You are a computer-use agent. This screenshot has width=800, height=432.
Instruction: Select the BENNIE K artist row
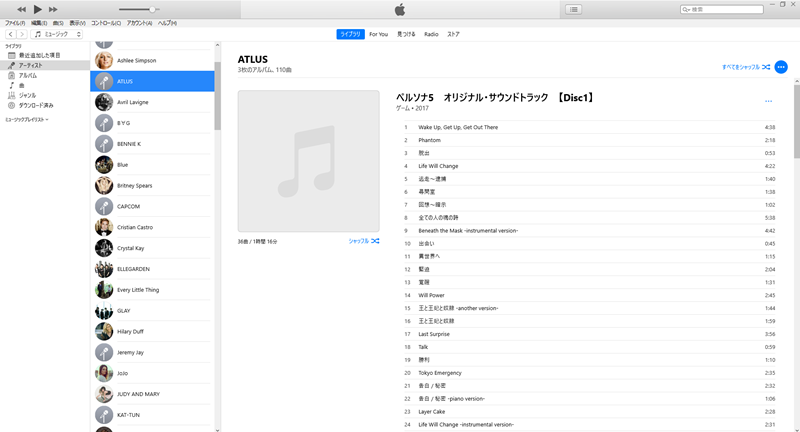coord(152,144)
